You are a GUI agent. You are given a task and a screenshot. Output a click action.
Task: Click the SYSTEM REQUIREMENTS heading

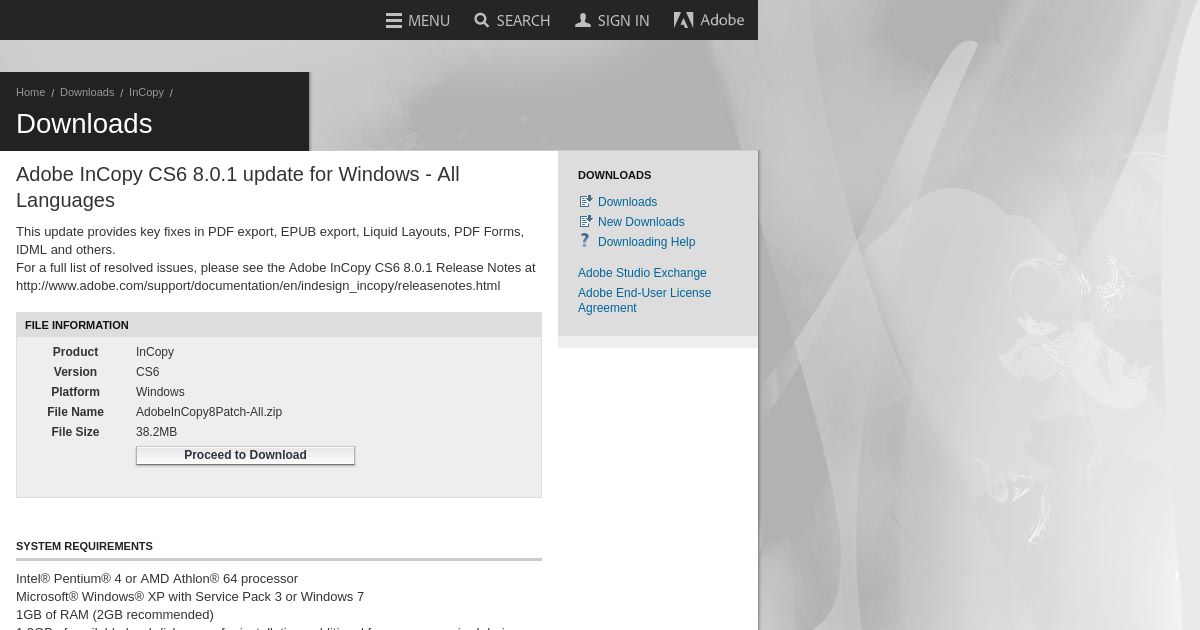point(84,546)
